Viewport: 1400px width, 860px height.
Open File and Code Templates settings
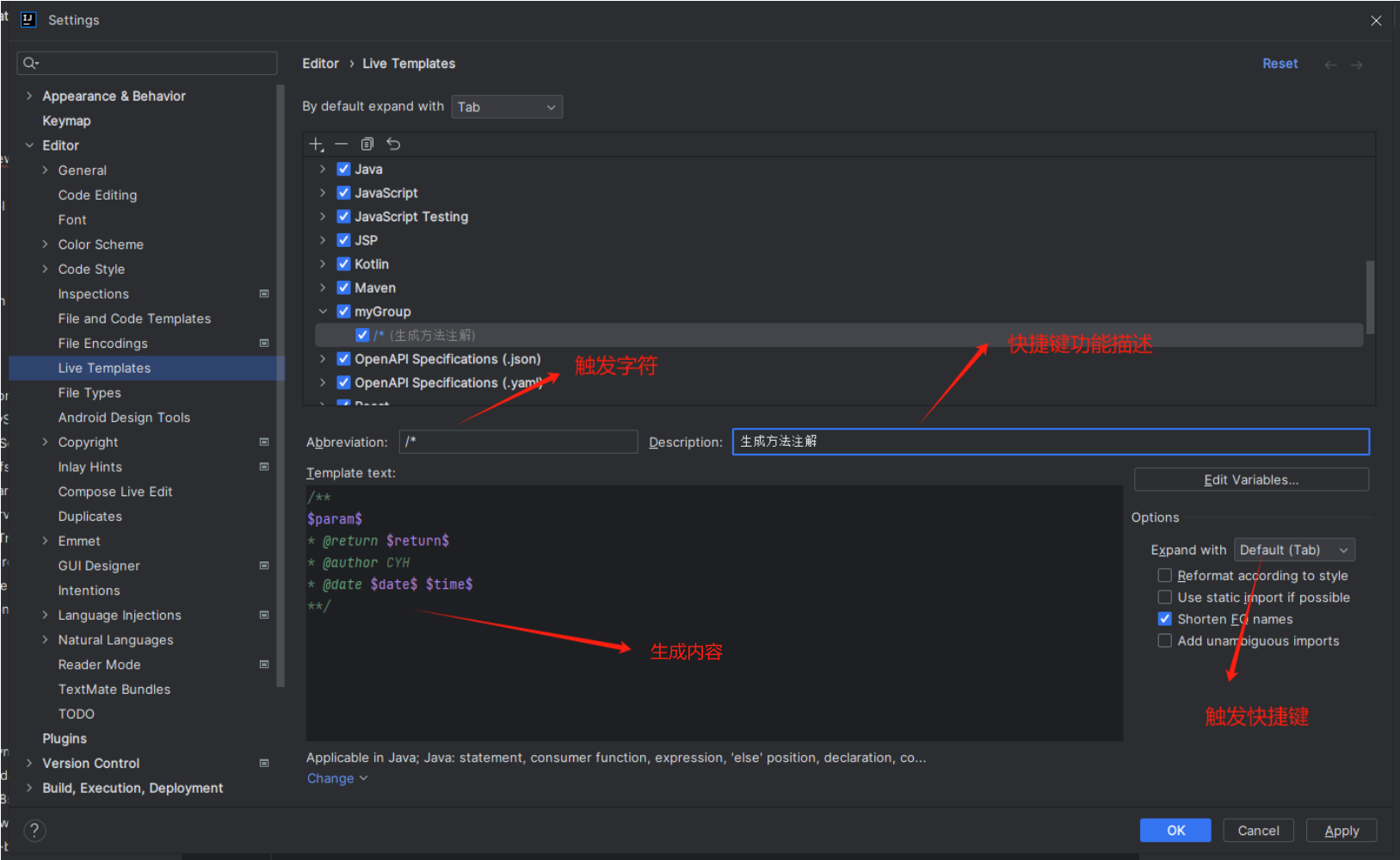[x=134, y=319]
